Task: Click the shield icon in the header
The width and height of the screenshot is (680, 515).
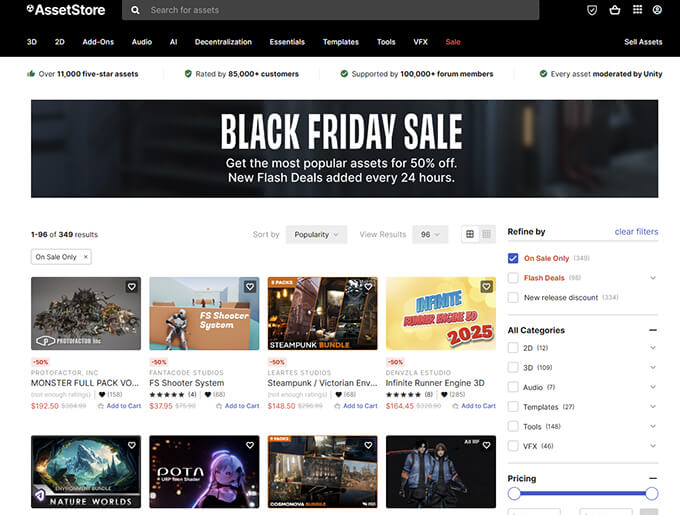Action: pyautogui.click(x=592, y=10)
